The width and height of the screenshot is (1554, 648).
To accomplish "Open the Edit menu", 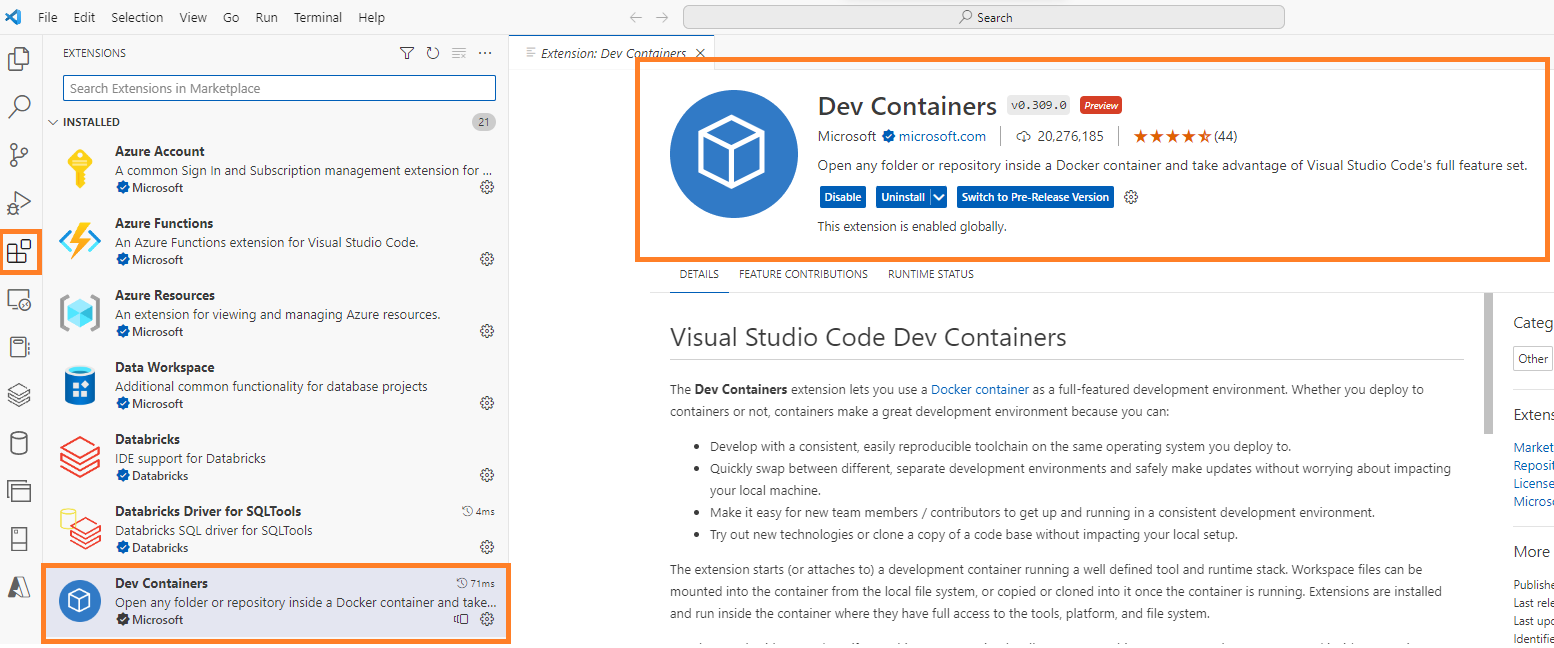I will coord(84,17).
